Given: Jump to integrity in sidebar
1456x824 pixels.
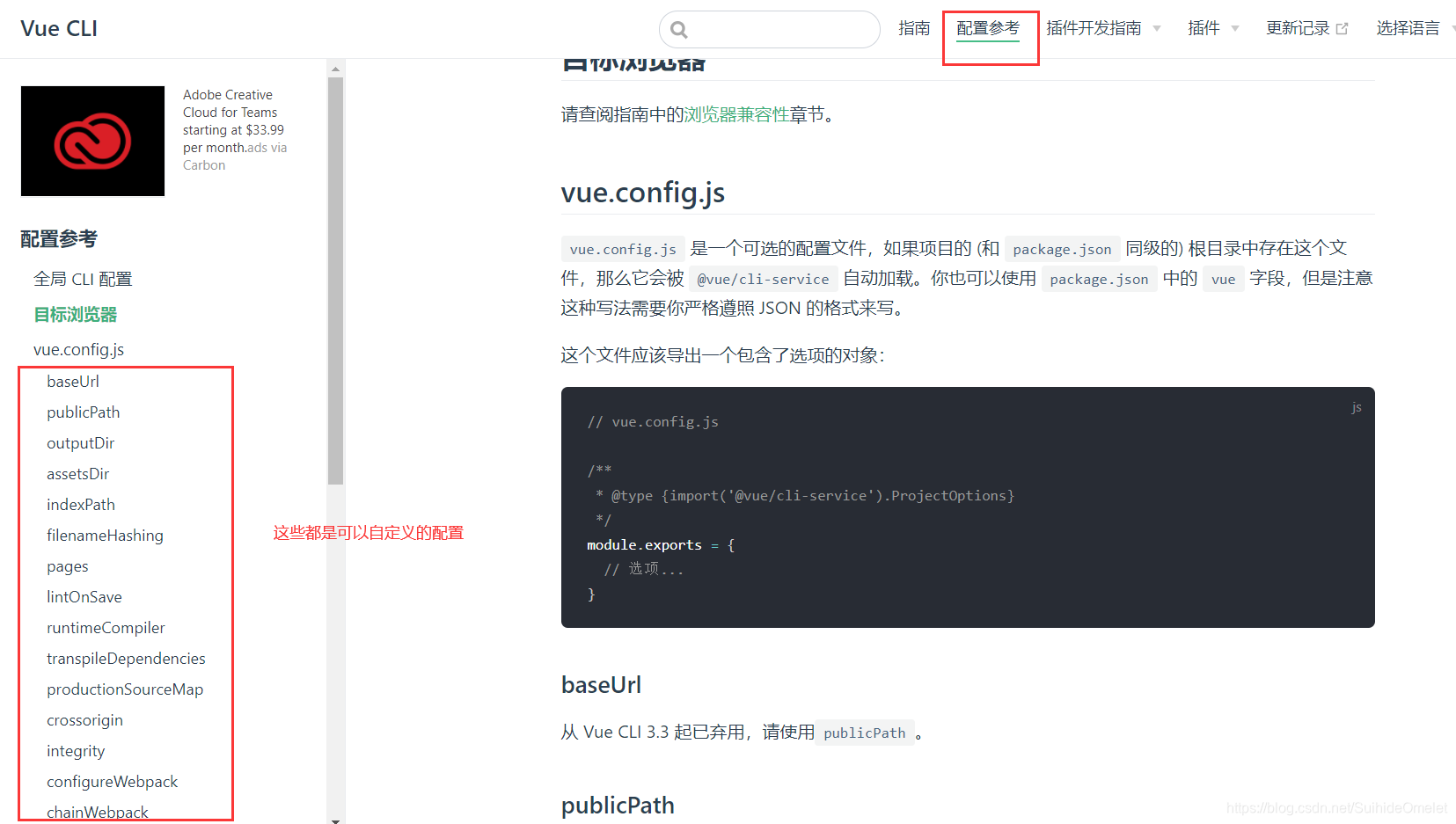Looking at the screenshot, I should (76, 750).
